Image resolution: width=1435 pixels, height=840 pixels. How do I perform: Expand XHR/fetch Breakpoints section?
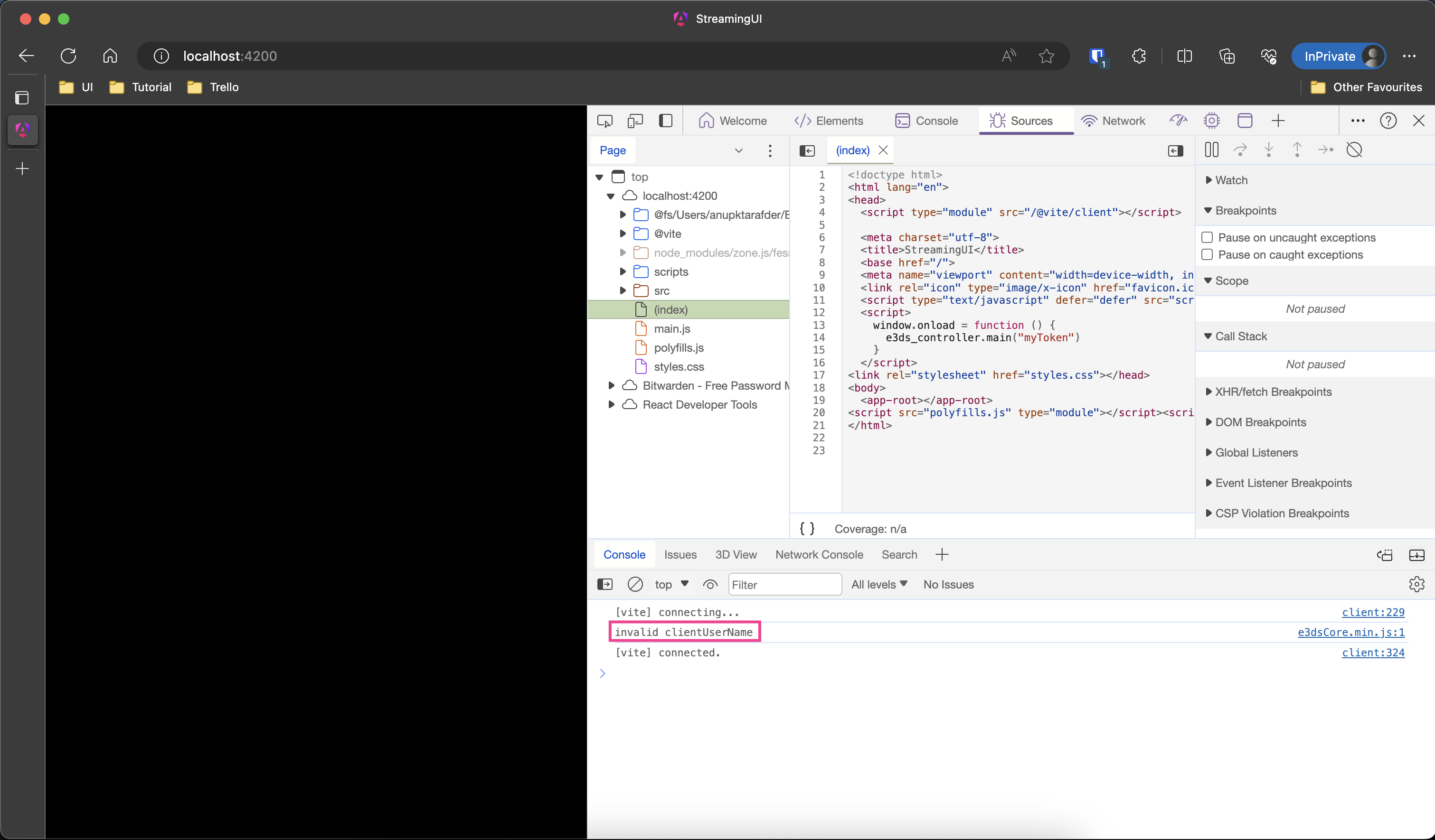pos(1268,392)
